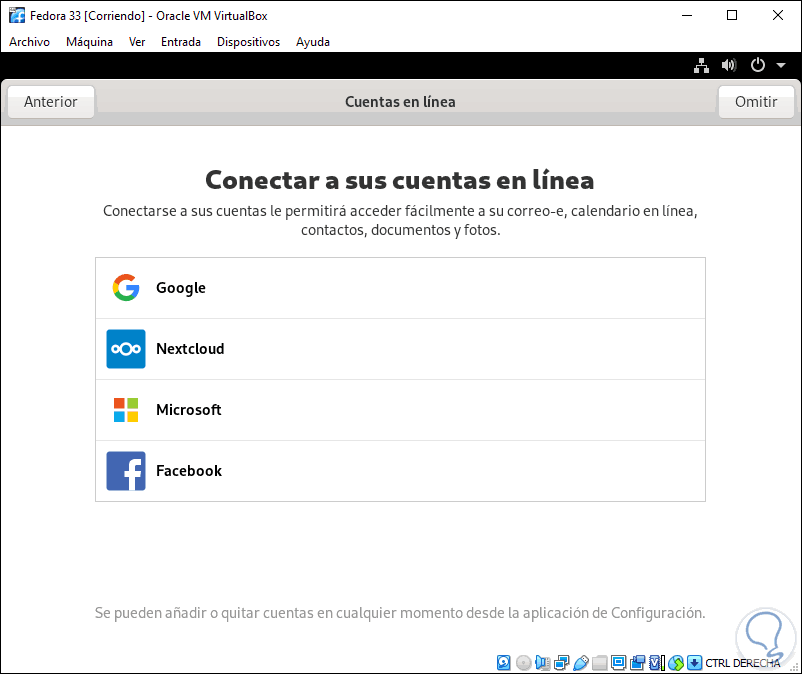Click the USB devices status icon
Image resolution: width=802 pixels, height=674 pixels.
click(581, 663)
